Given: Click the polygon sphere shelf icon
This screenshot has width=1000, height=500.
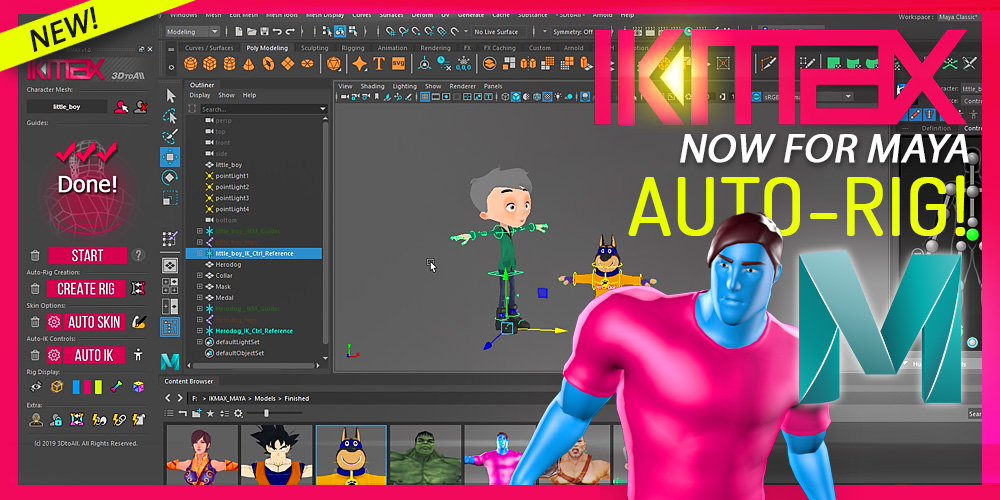Looking at the screenshot, I should click(190, 64).
